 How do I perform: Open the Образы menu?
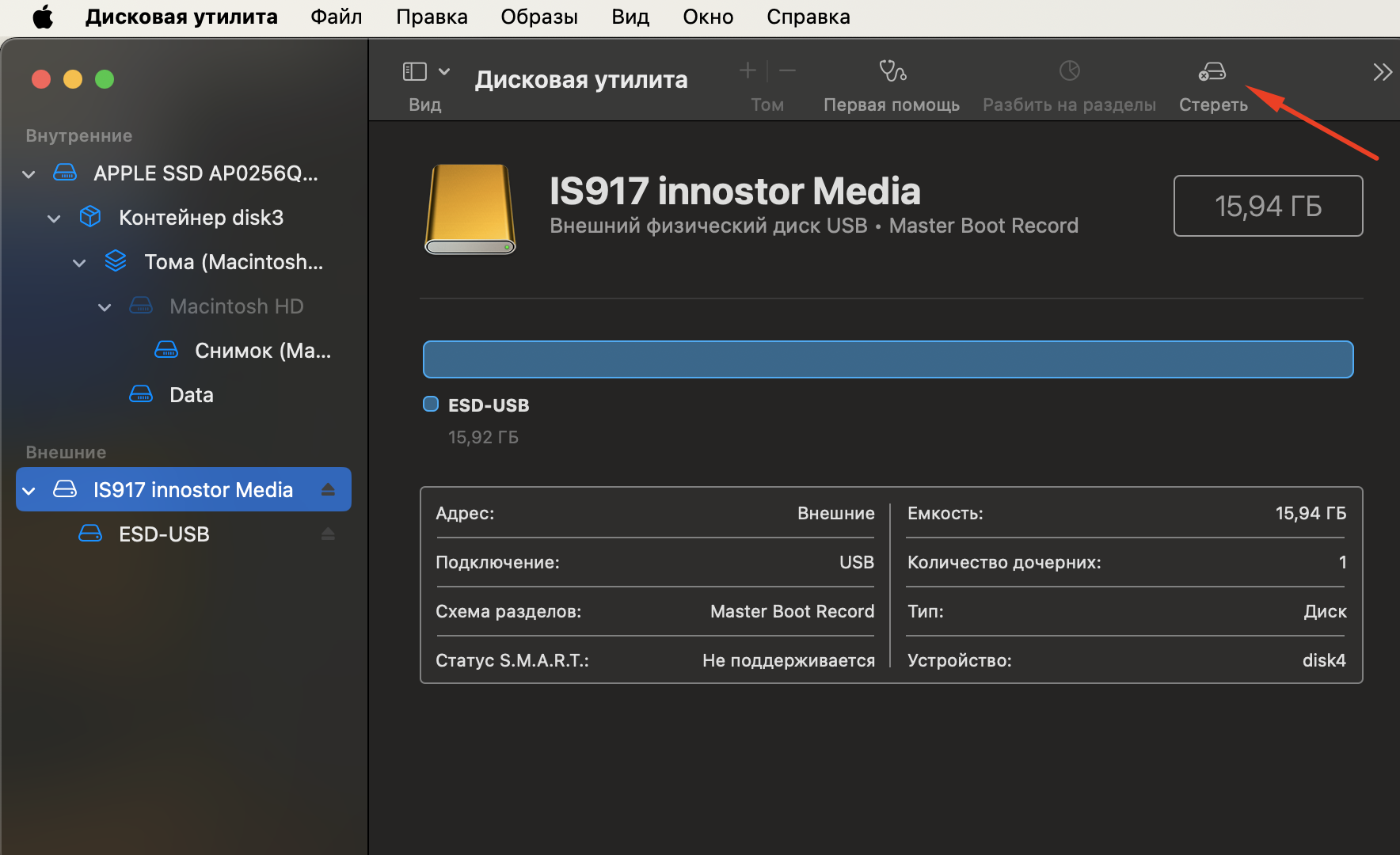tap(539, 17)
